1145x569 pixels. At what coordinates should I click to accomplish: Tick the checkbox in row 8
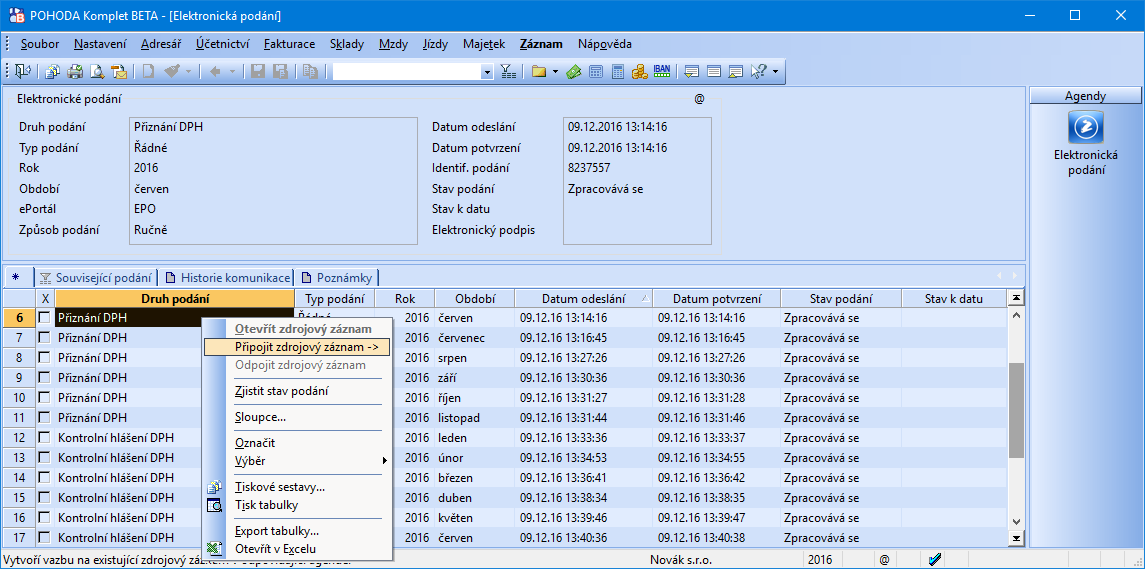click(45, 358)
